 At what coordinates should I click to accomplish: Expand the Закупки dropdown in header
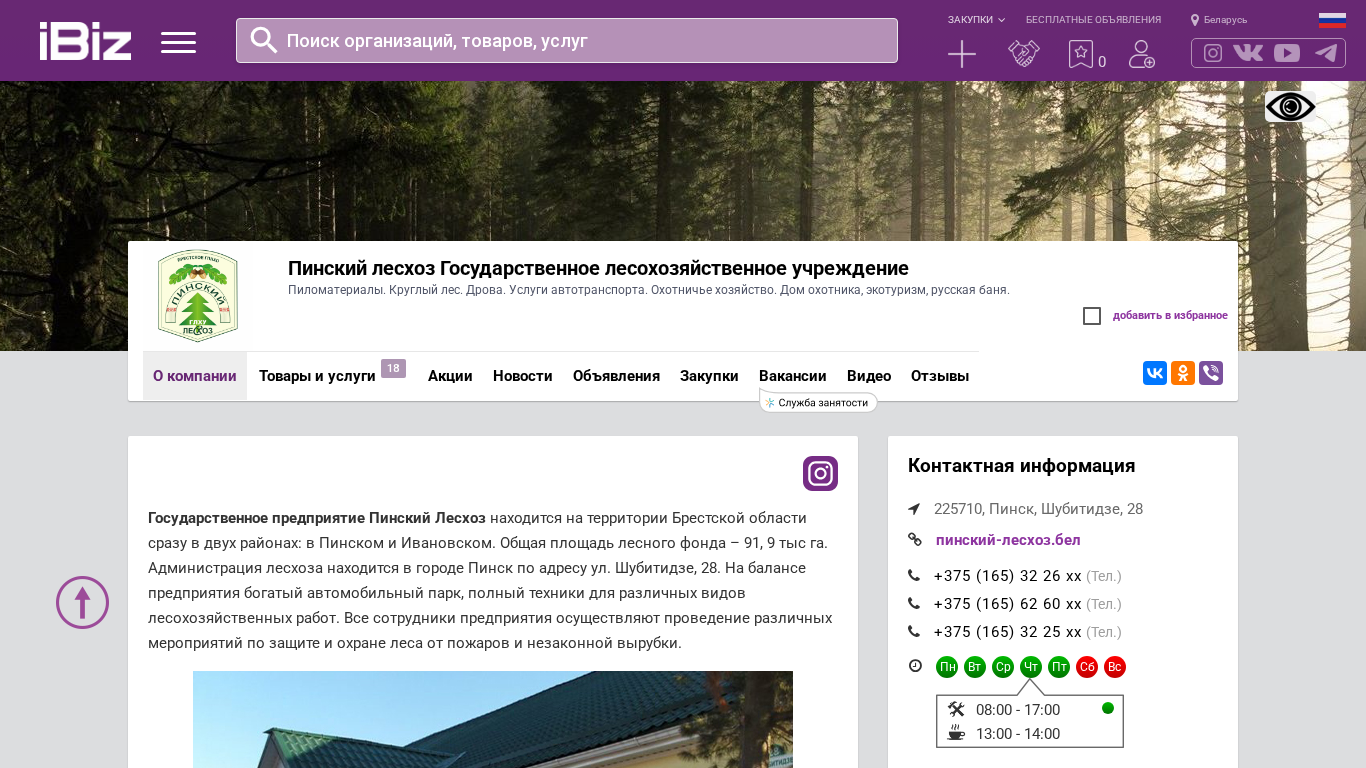click(x=976, y=20)
